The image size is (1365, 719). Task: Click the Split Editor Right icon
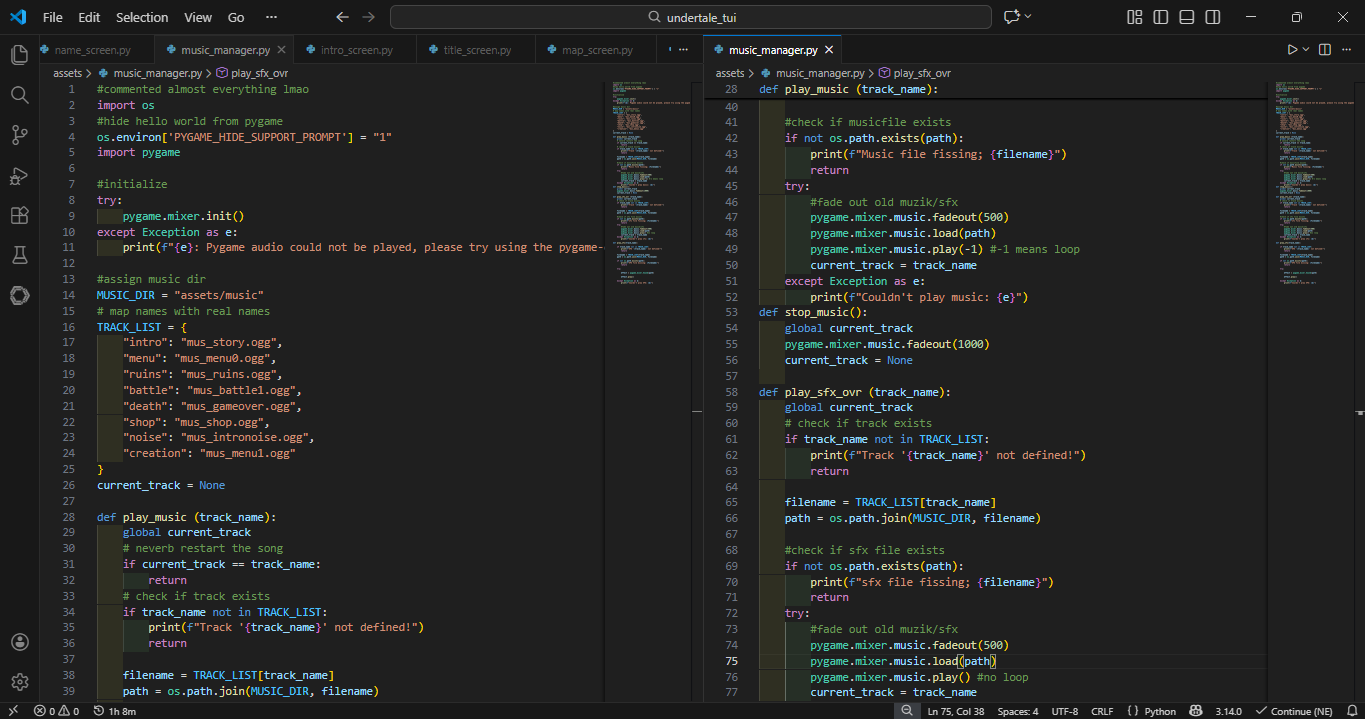pyautogui.click(x=1324, y=50)
